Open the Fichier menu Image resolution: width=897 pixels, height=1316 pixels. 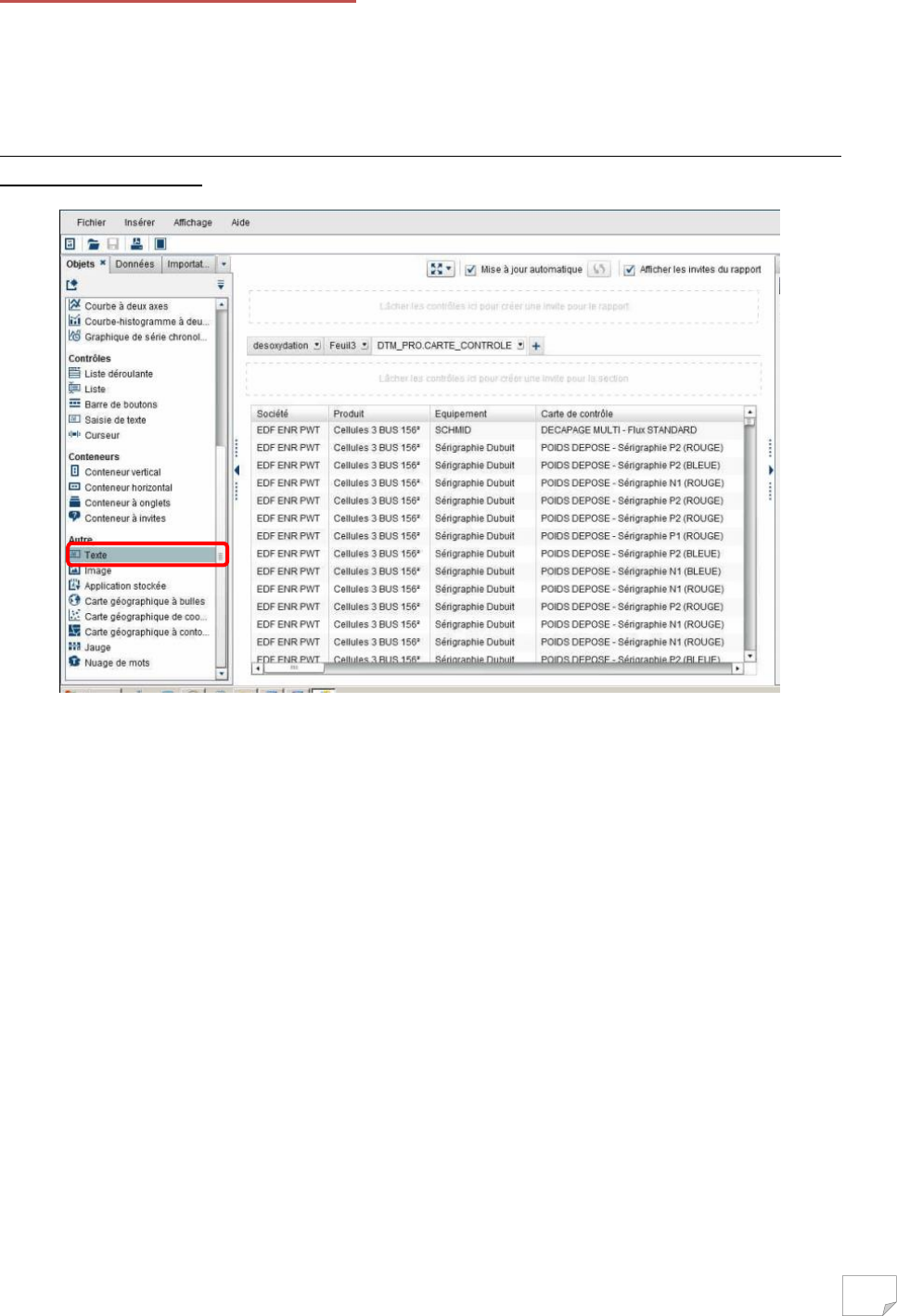pos(91,223)
